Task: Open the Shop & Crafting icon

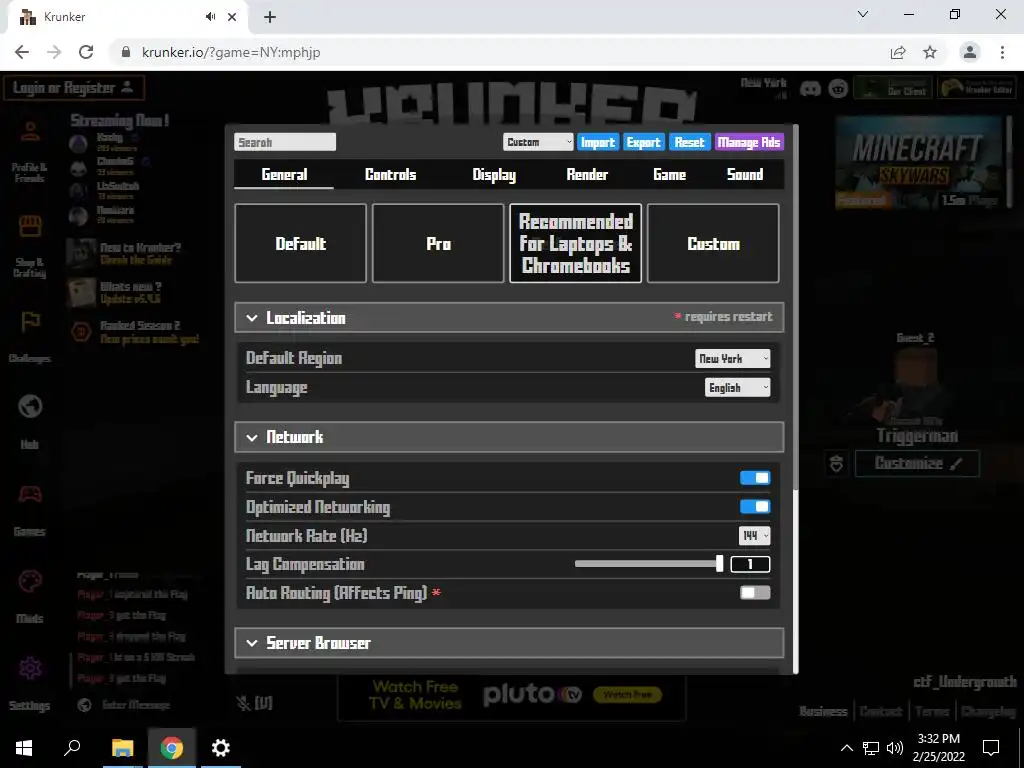Action: tap(30, 226)
